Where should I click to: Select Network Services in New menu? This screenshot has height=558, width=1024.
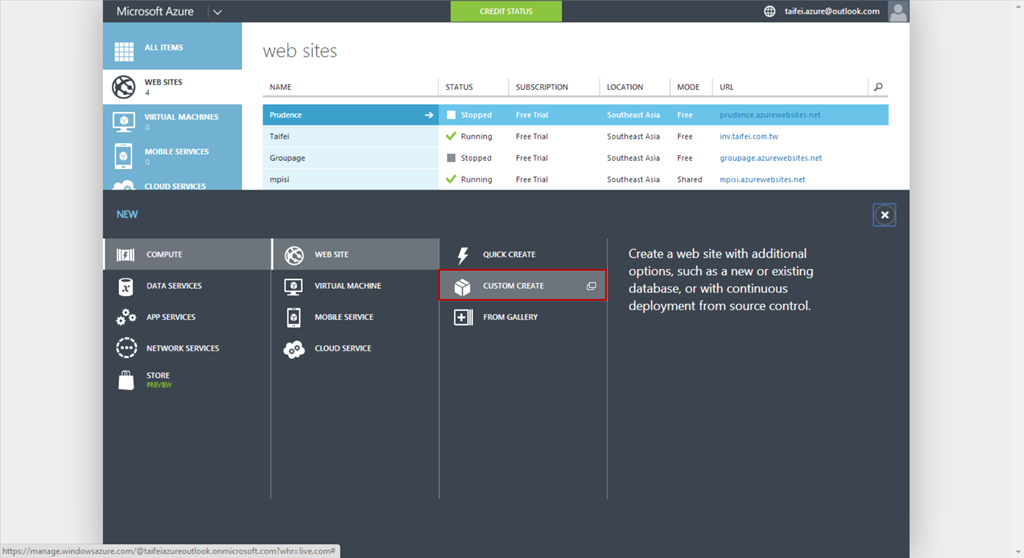tap(187, 348)
